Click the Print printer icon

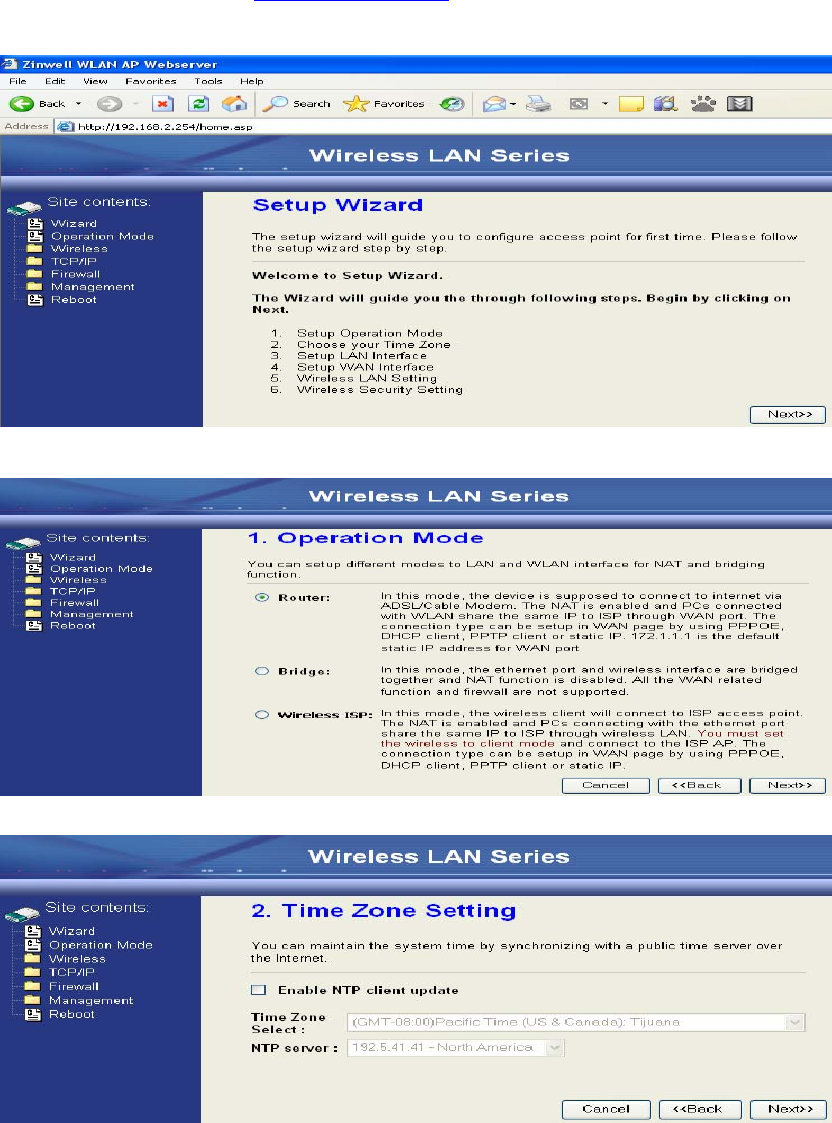point(538,105)
